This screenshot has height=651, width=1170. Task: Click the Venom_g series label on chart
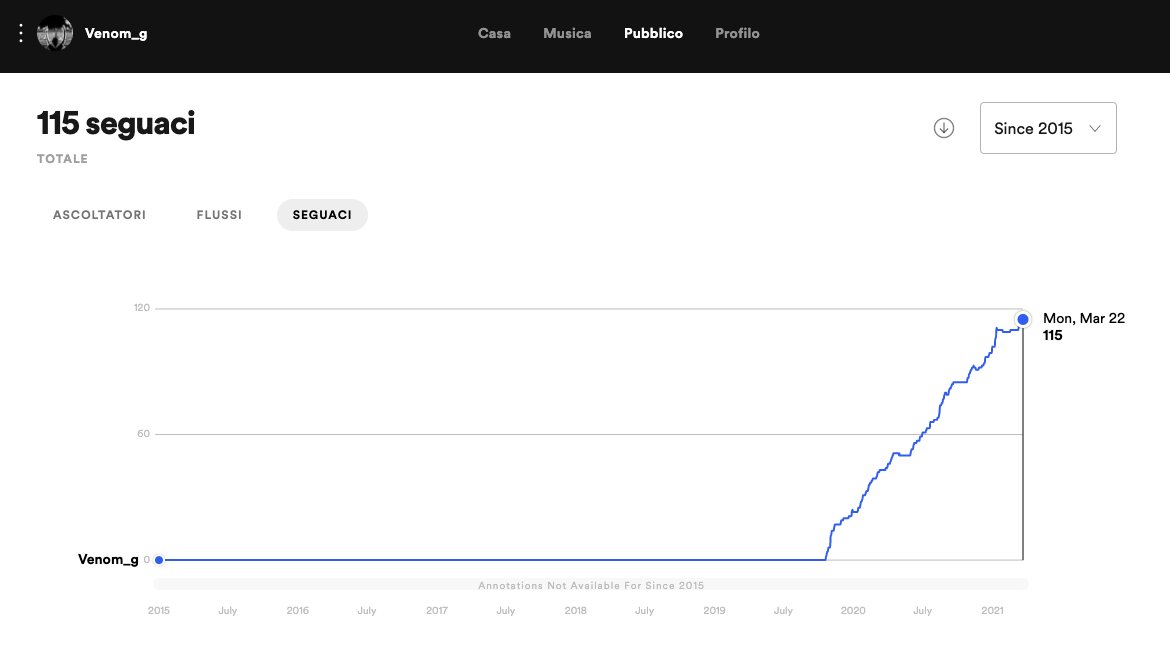(108, 559)
